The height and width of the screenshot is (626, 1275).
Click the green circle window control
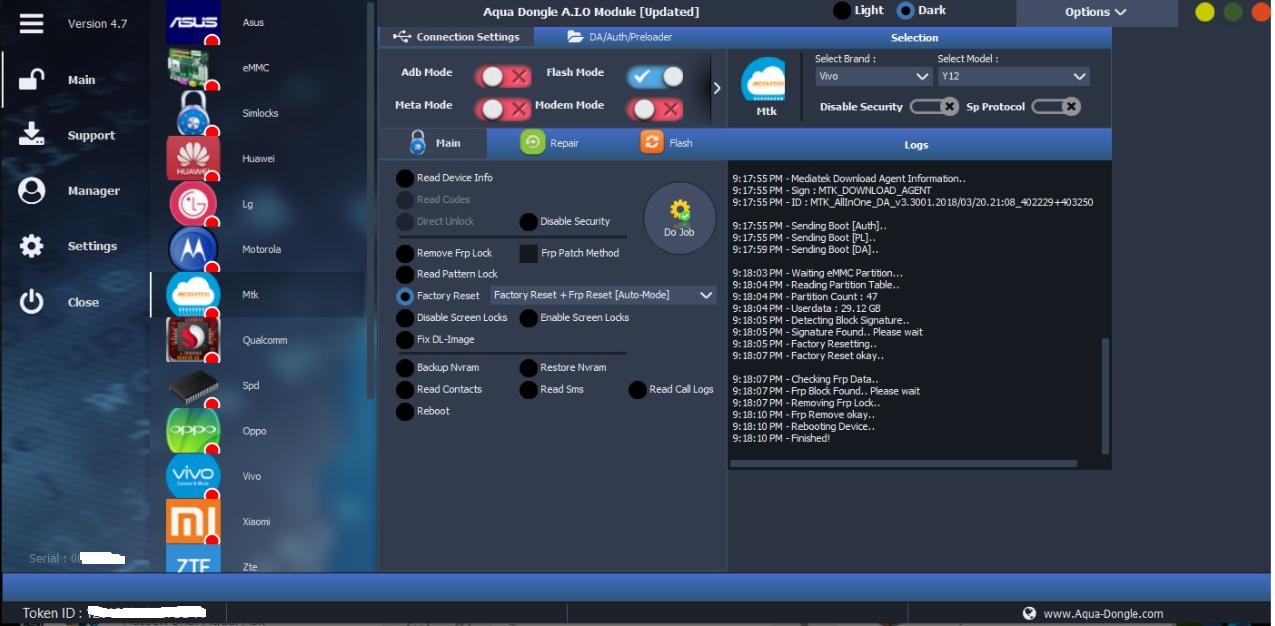coord(1233,12)
